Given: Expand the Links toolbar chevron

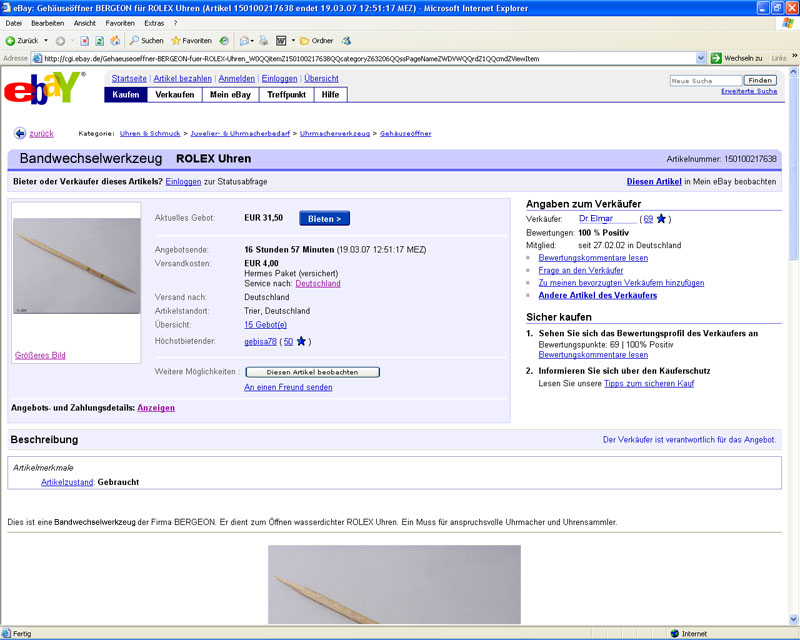Looking at the screenshot, I should tap(794, 56).
